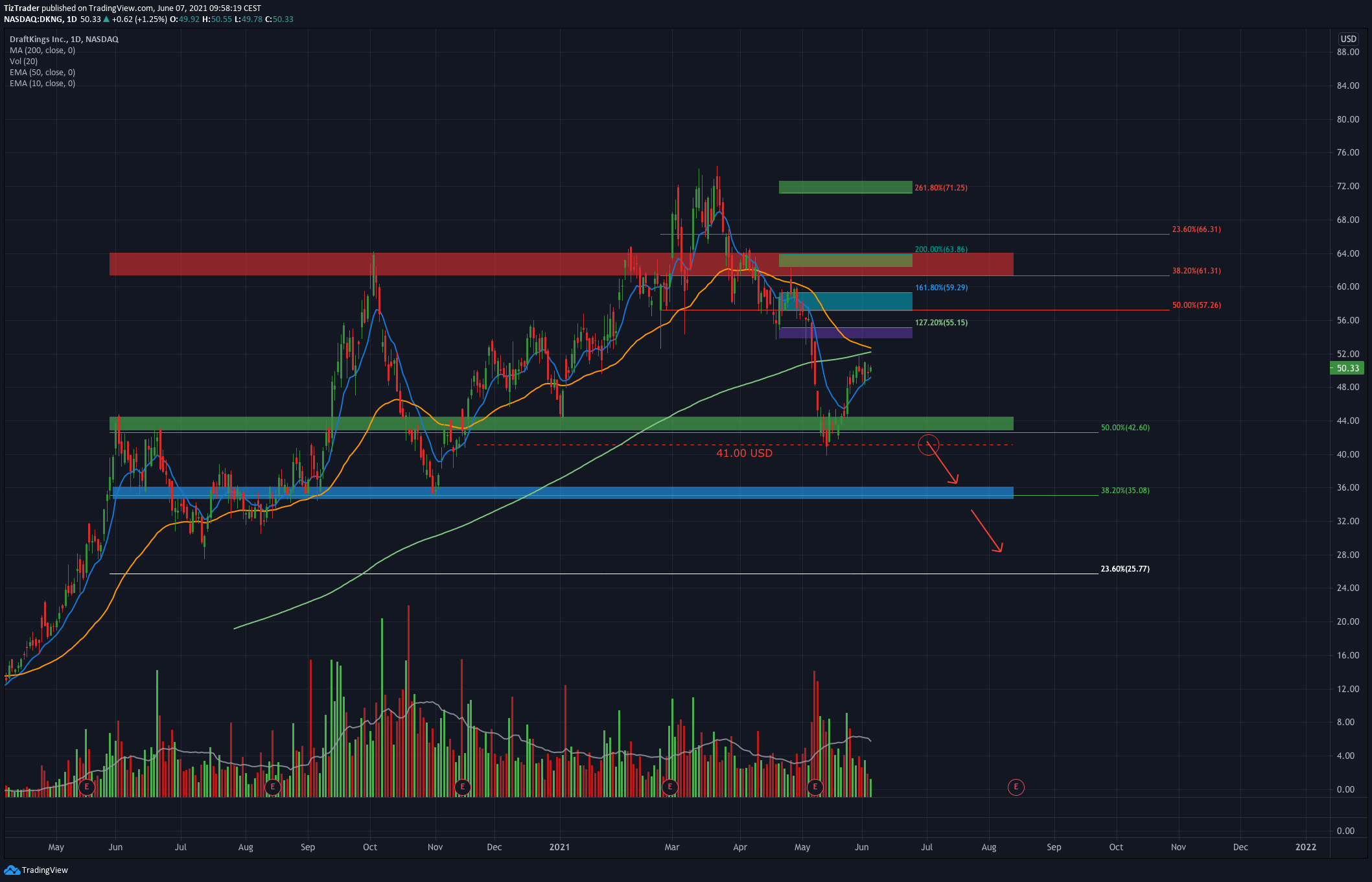Click the 2021 label on the time axis
This screenshot has height=882, width=1372.
(559, 847)
